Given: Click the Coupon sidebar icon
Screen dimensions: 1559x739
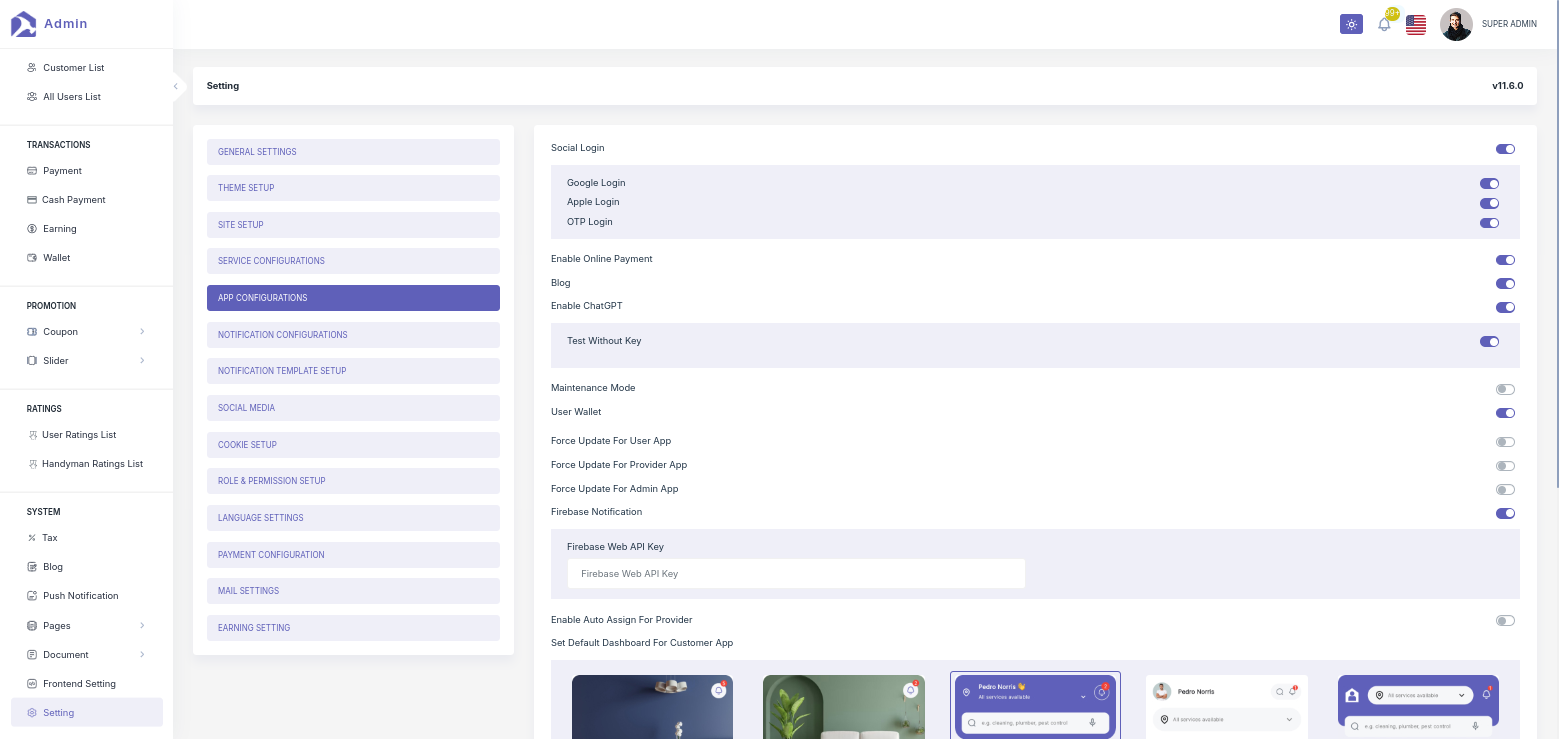Looking at the screenshot, I should click(32, 332).
